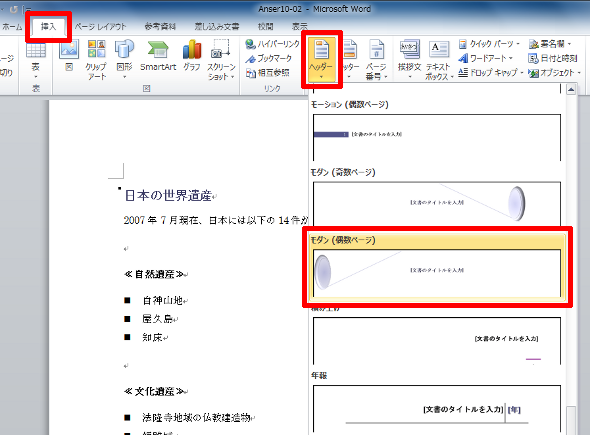Open the References (参考資料) tab
The image size is (590, 435).
pyautogui.click(x=160, y=27)
